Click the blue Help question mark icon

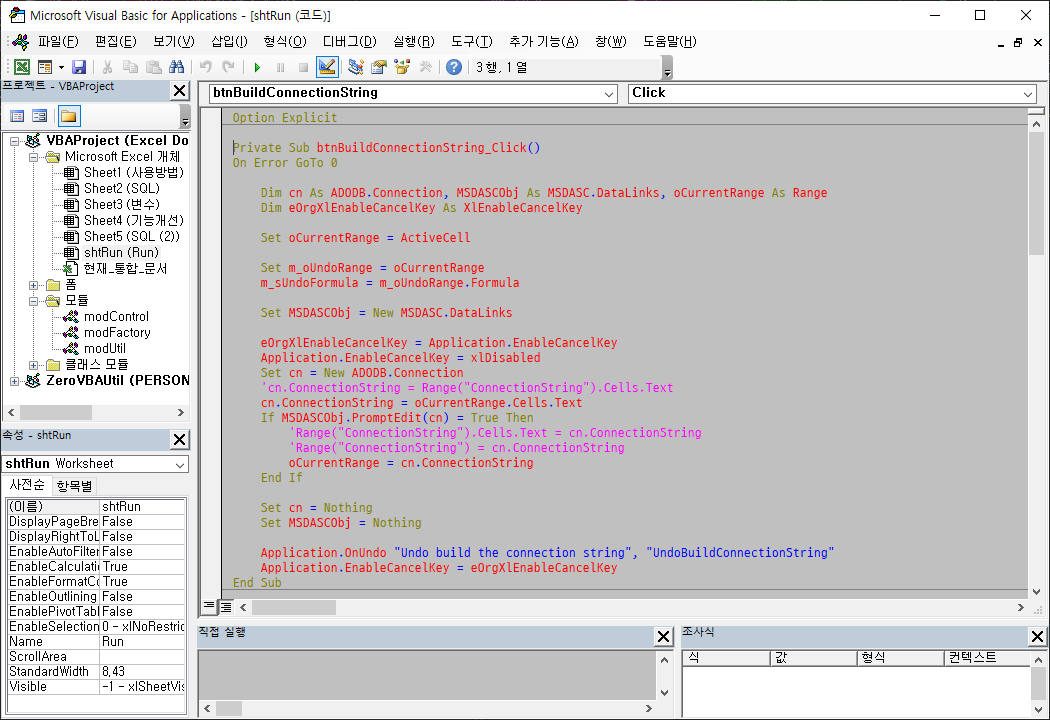454,67
